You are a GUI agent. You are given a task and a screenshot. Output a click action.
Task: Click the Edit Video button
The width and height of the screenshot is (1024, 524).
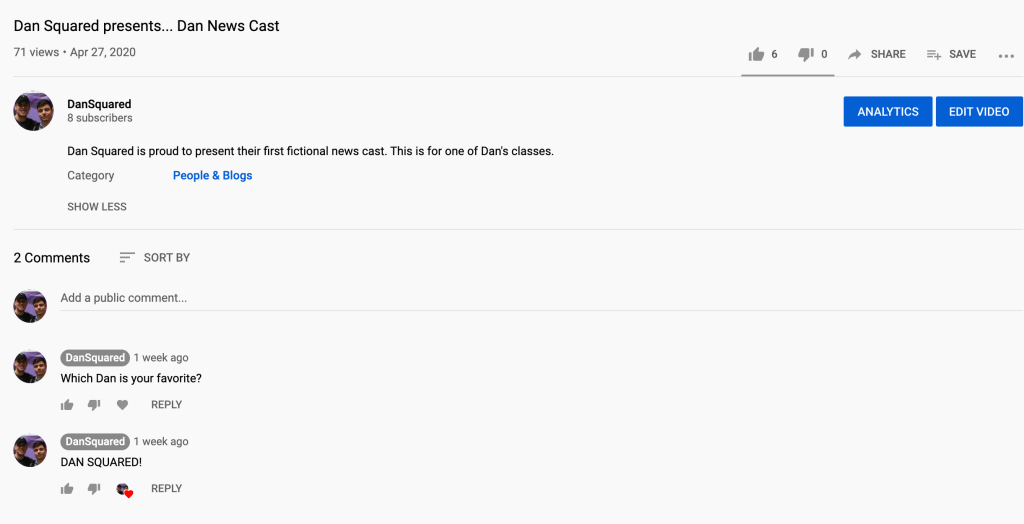pyautogui.click(x=979, y=111)
